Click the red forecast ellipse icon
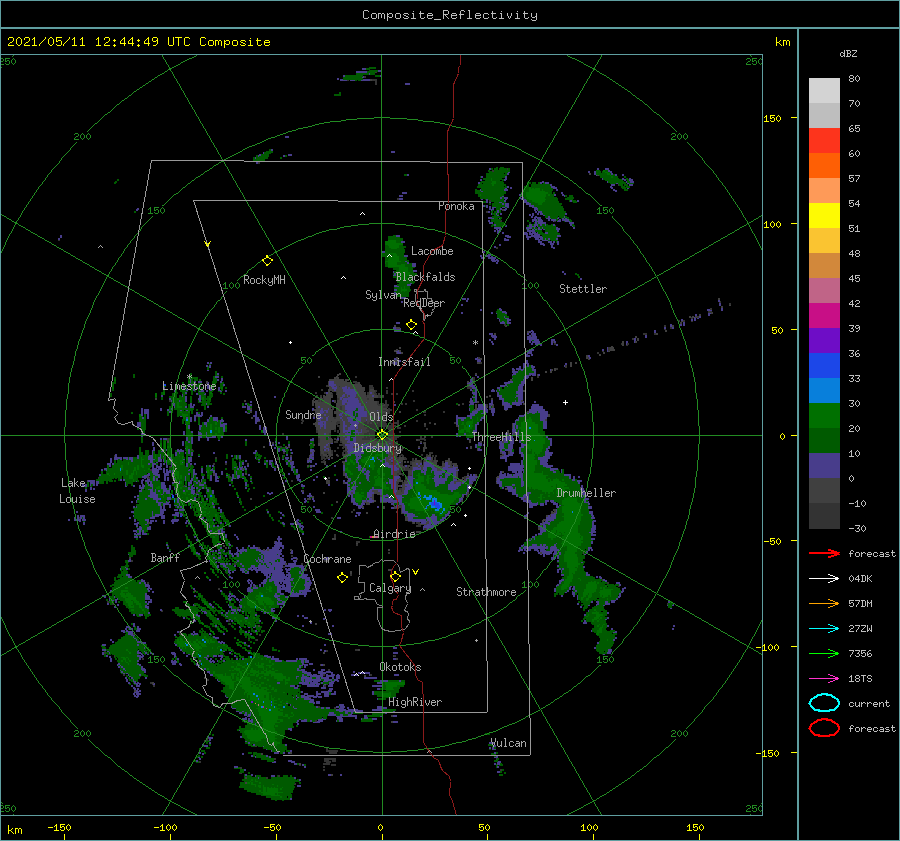 pyautogui.click(x=824, y=728)
